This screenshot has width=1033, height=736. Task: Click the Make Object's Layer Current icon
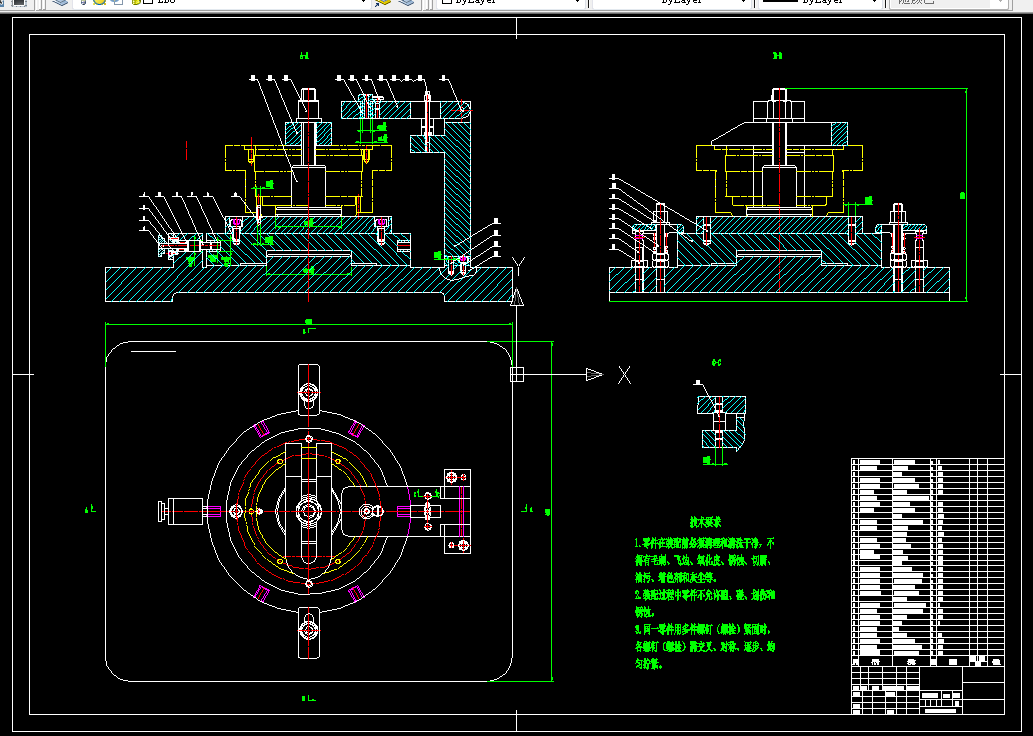383,2
